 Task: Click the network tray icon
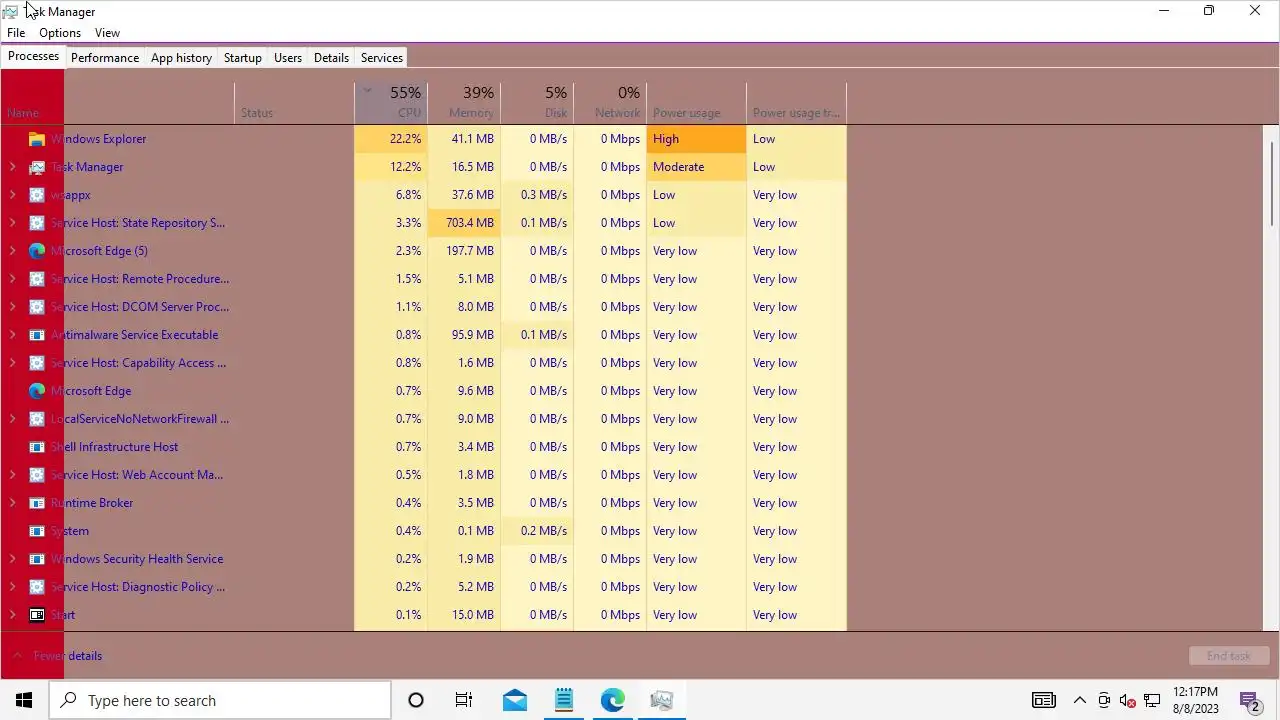1152,700
